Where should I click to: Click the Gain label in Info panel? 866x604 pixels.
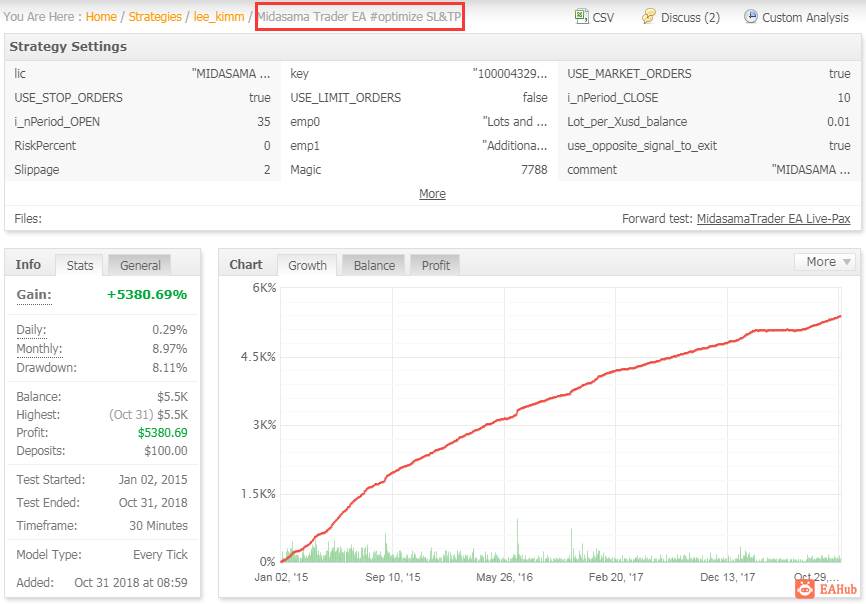[x=34, y=295]
